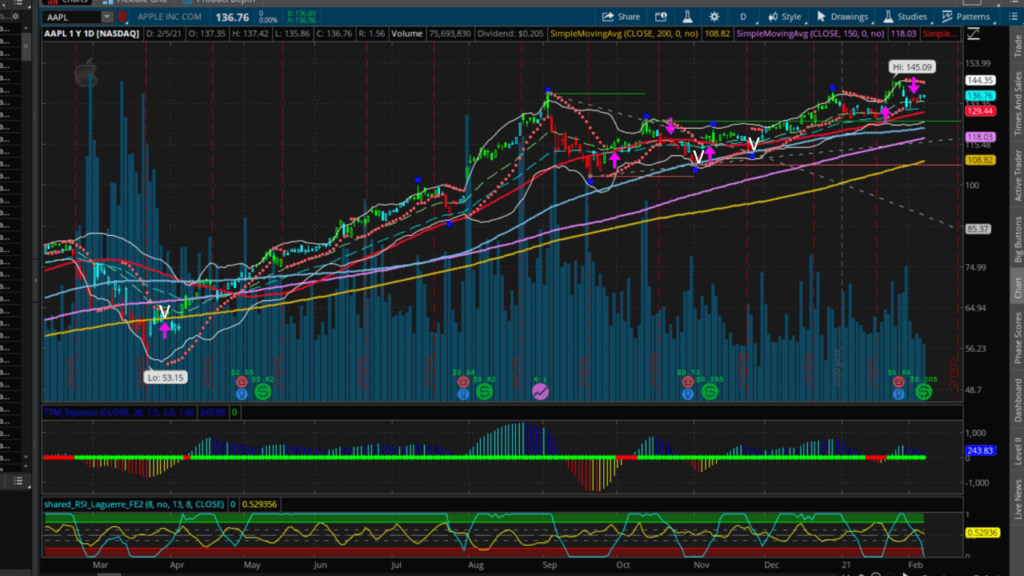
Task: Open the Active Trader side tab
Action: tap(1017, 176)
